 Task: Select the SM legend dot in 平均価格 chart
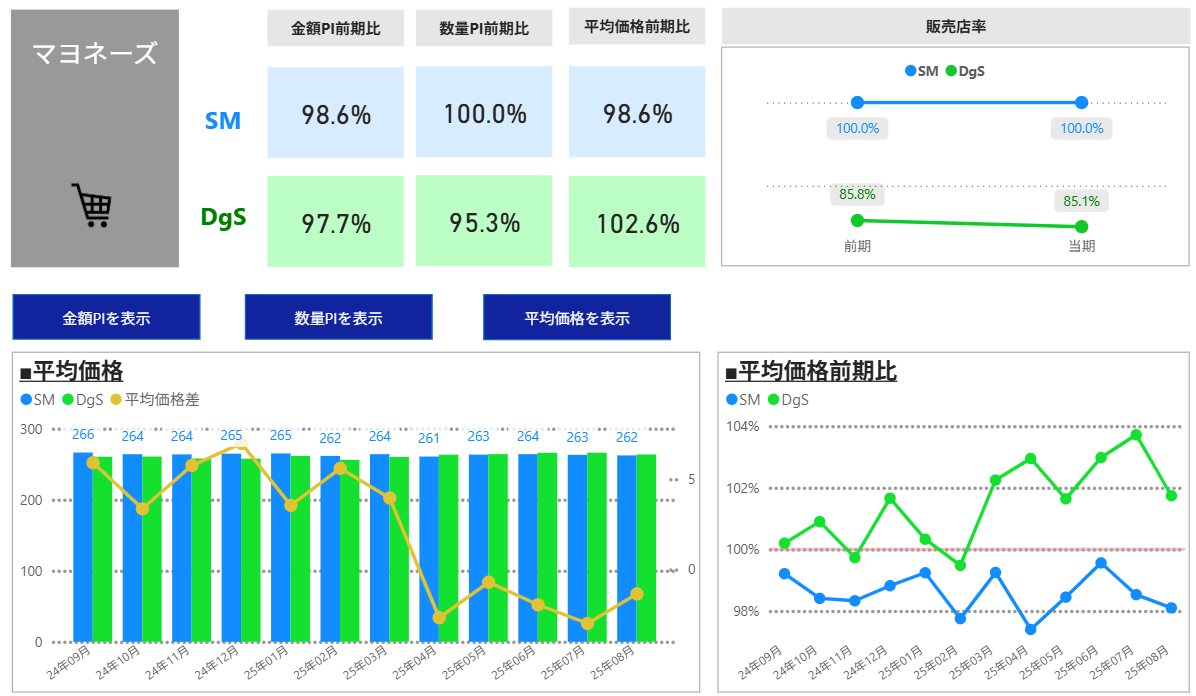coord(26,400)
